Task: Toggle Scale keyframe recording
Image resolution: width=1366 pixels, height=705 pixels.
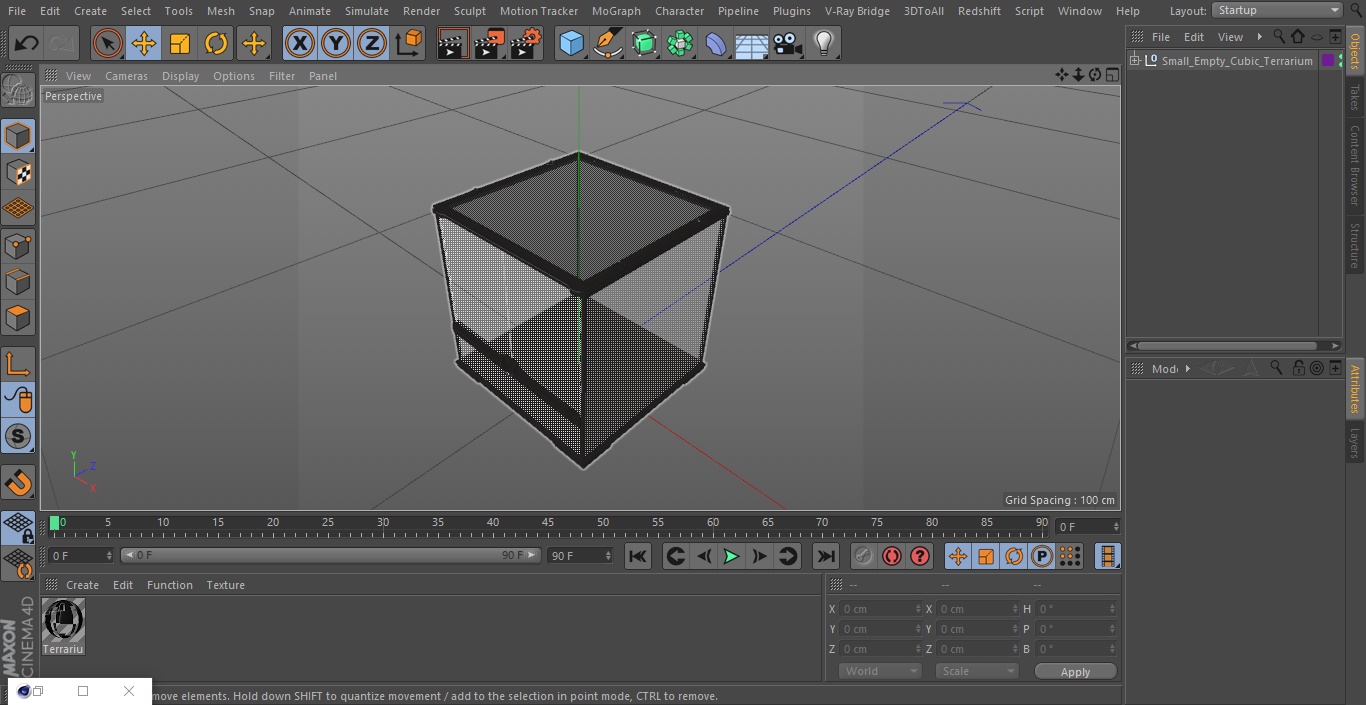Action: (x=986, y=556)
